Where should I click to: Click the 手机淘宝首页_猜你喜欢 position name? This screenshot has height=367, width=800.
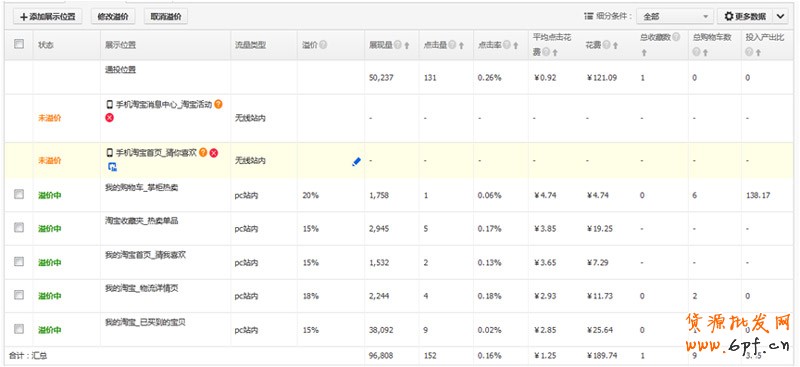coord(156,152)
